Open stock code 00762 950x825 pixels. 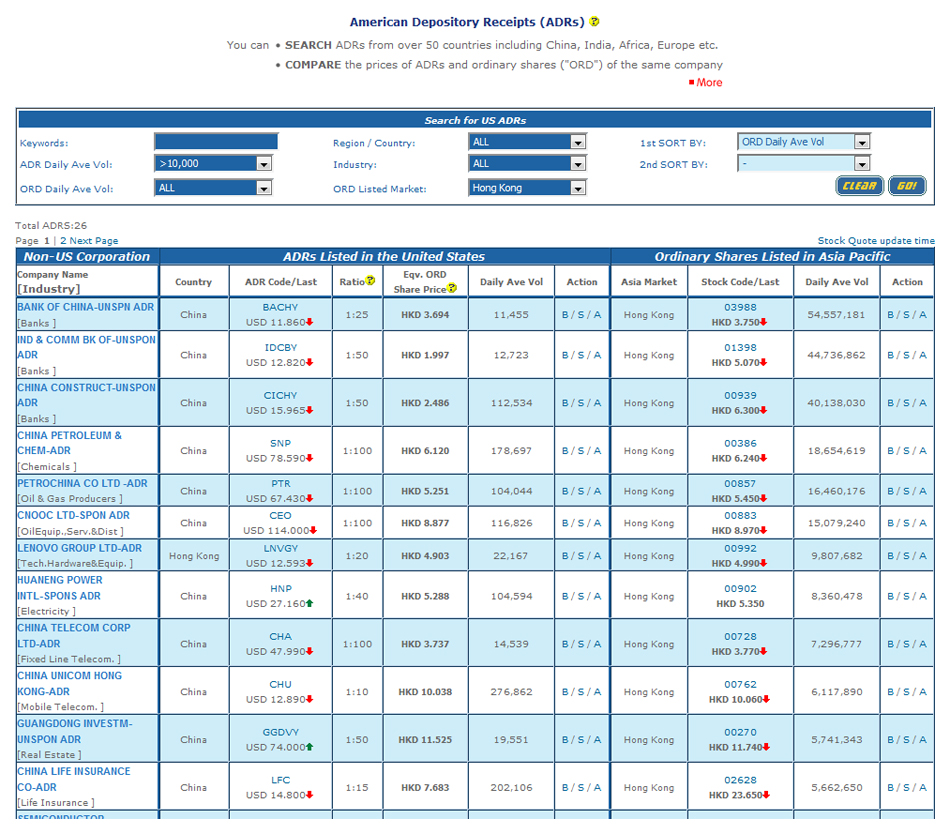tap(740, 684)
